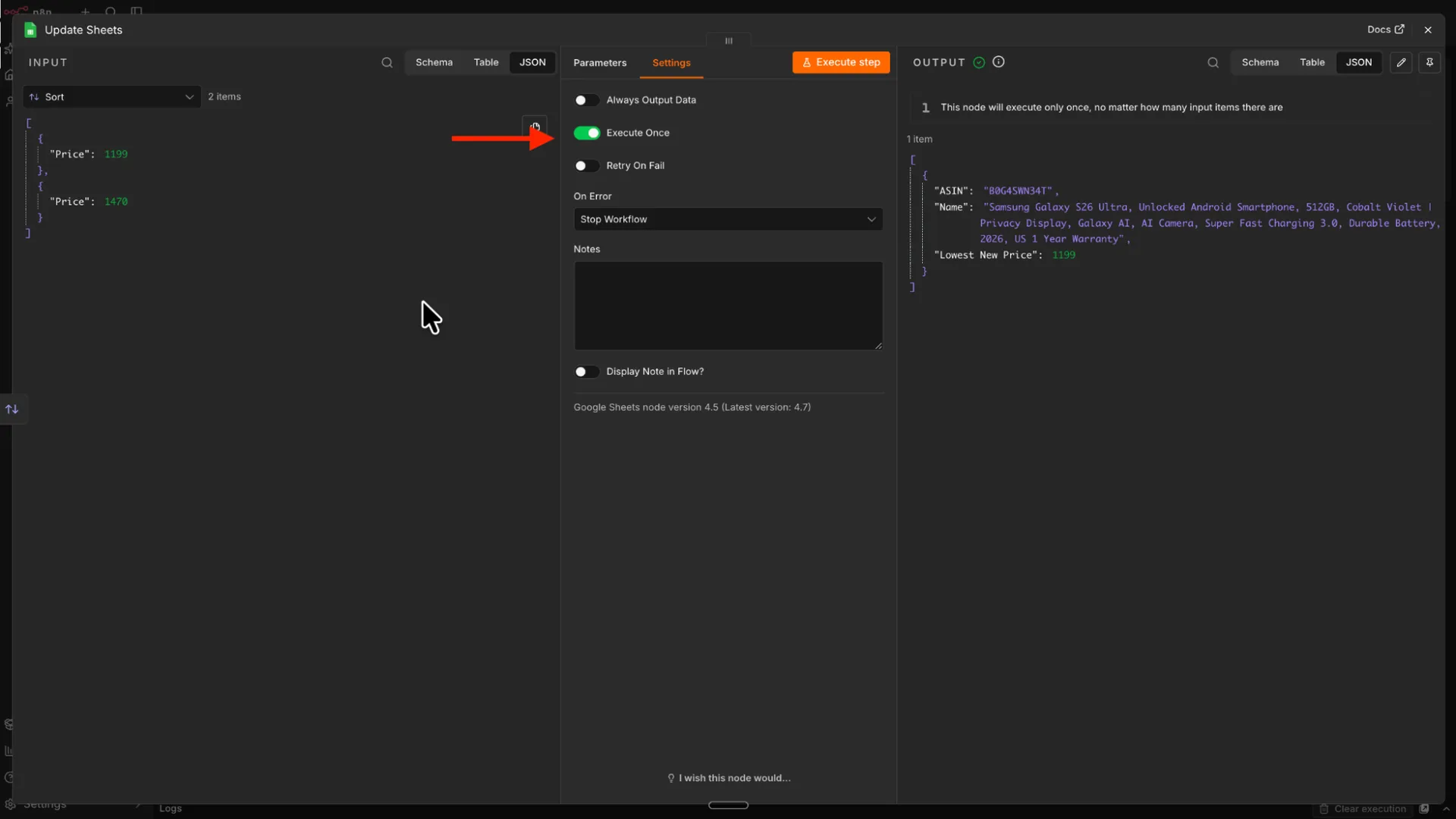This screenshot has height=819, width=1456.
Task: Click I wish this node would link
Action: coord(729,778)
